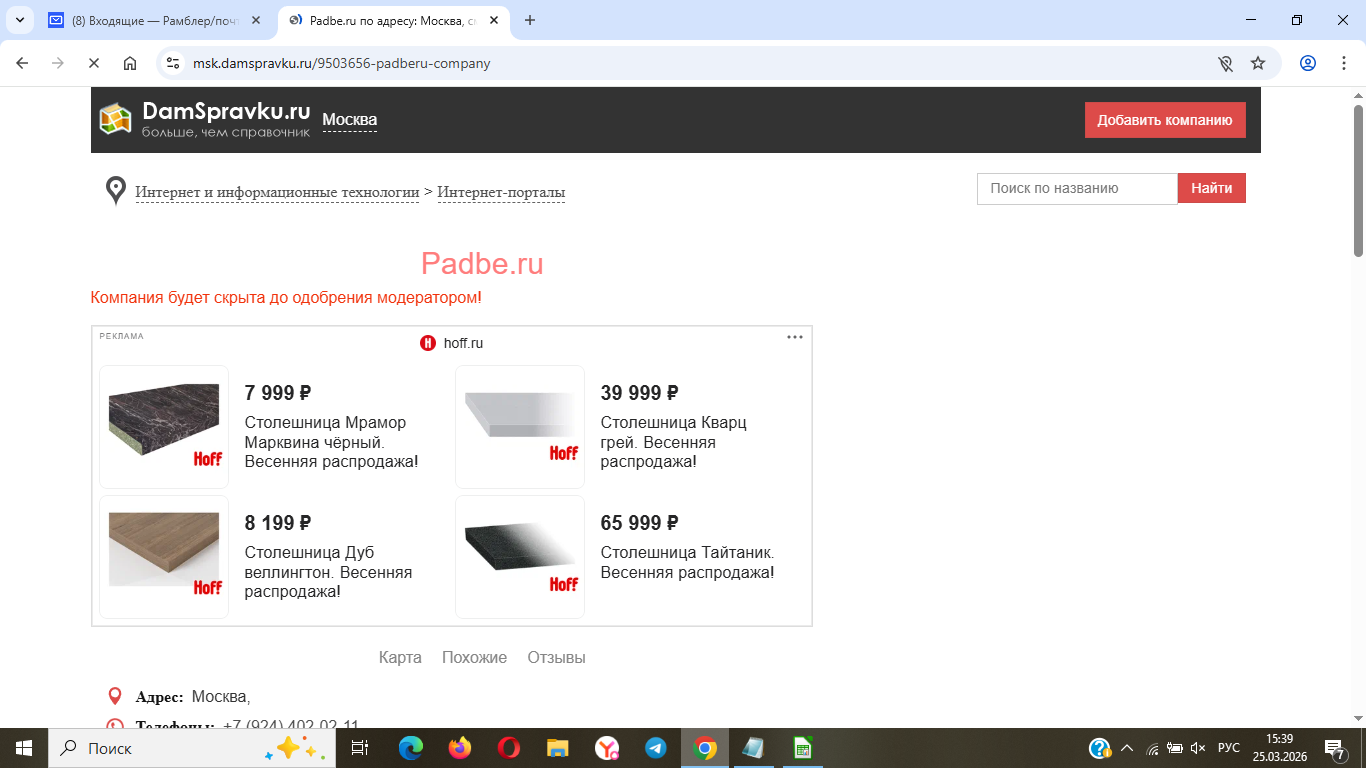Select the Padbe.ru browser tab
Image resolution: width=1366 pixels, height=768 pixels.
392,20
